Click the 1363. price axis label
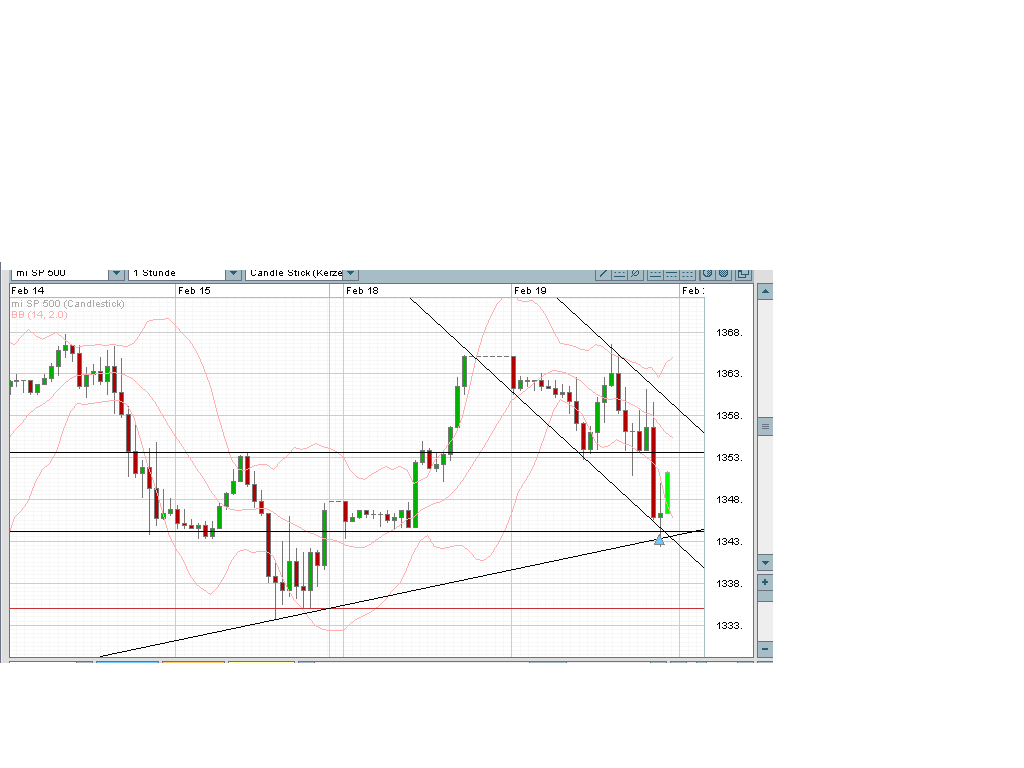This screenshot has height=768, width=1024. [x=729, y=374]
